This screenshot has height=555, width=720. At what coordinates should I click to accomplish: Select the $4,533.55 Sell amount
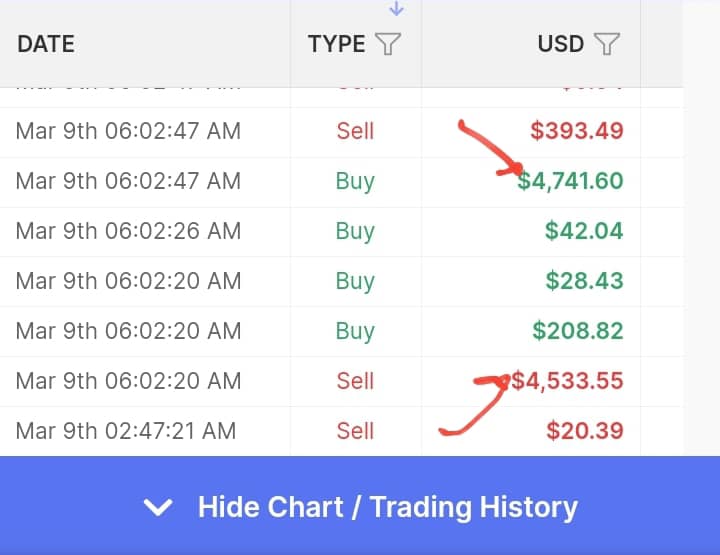567,381
